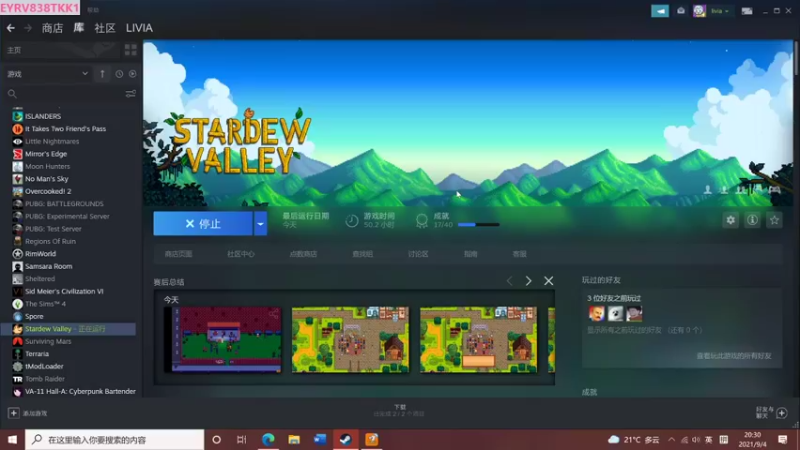The height and width of the screenshot is (450, 800).
Task: Select Sheltered in library list
Action: (40, 279)
